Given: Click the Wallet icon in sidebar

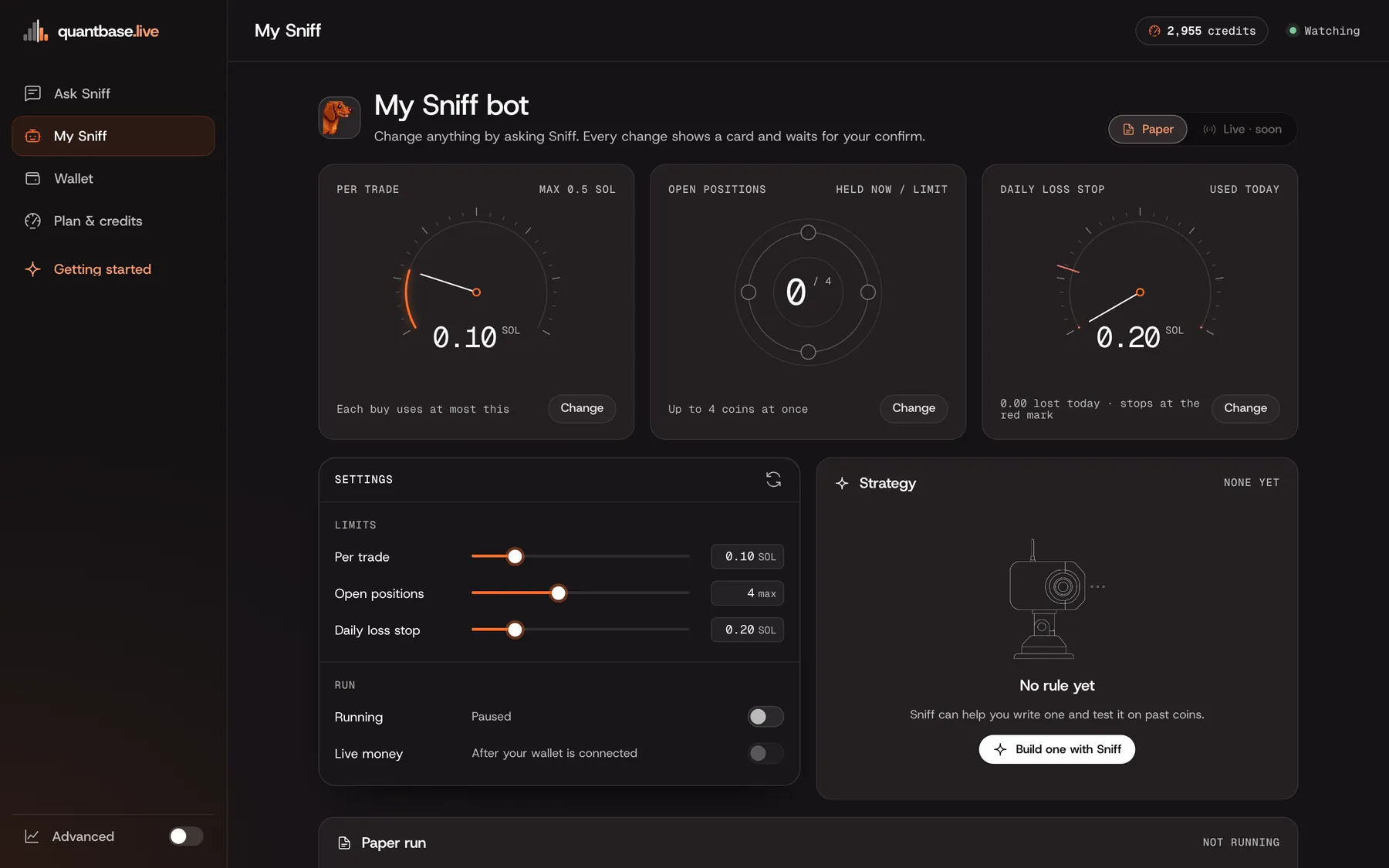Looking at the screenshot, I should [32, 178].
